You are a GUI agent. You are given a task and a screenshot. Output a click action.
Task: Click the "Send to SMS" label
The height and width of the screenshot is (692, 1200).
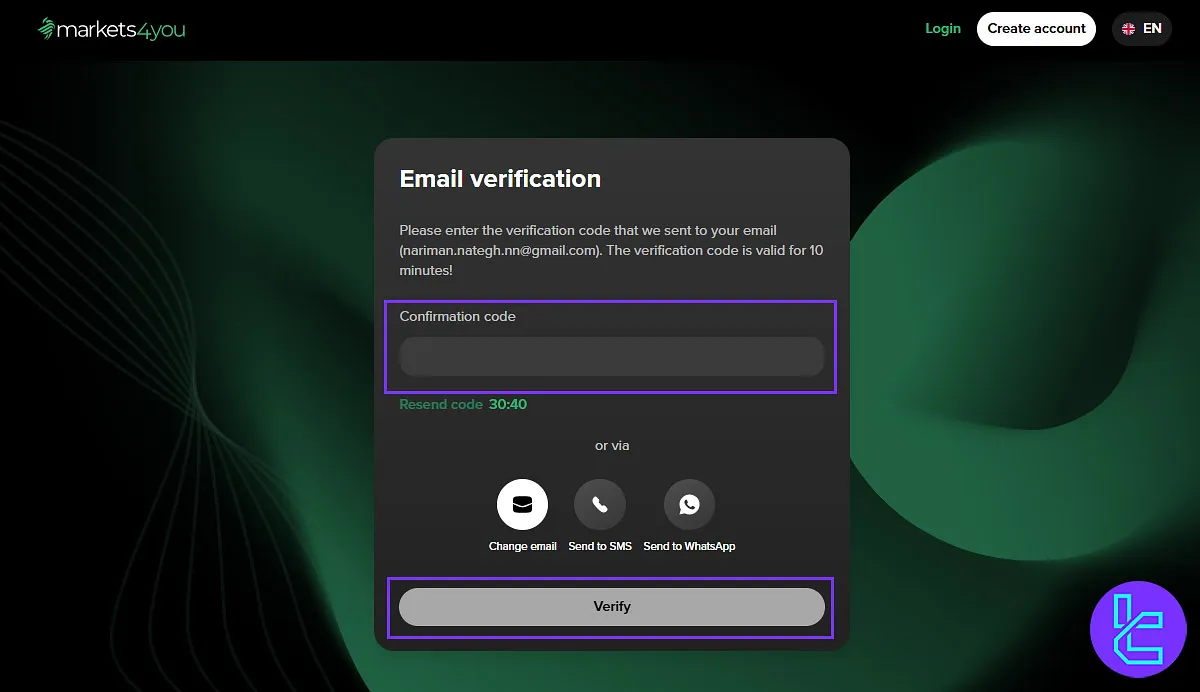600,546
